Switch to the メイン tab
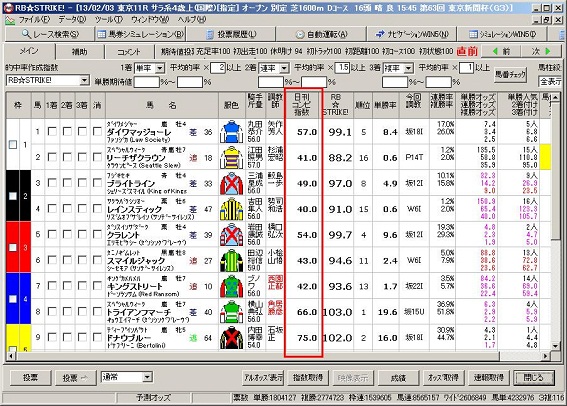Screen dimensions: 567x406 pos(29,51)
